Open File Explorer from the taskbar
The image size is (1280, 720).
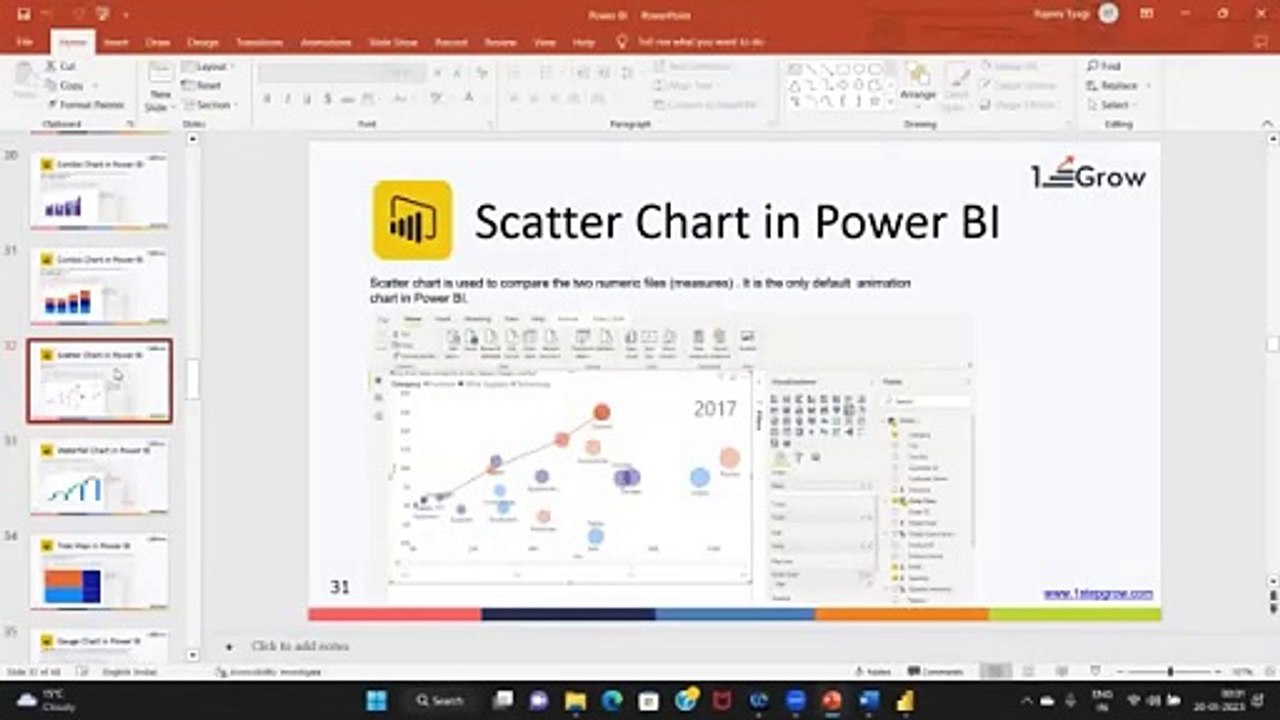(x=575, y=700)
